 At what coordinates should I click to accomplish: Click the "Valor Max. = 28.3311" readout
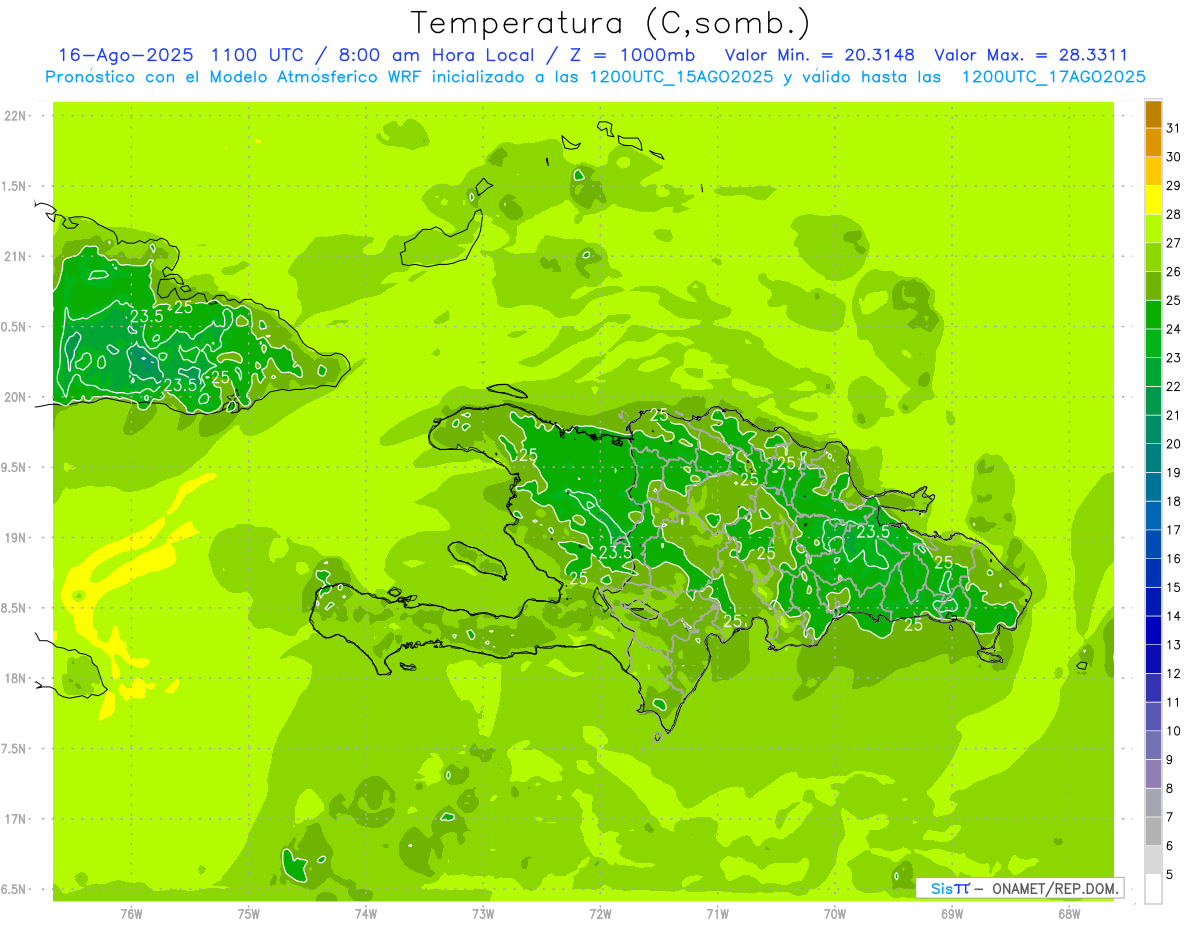click(1031, 55)
